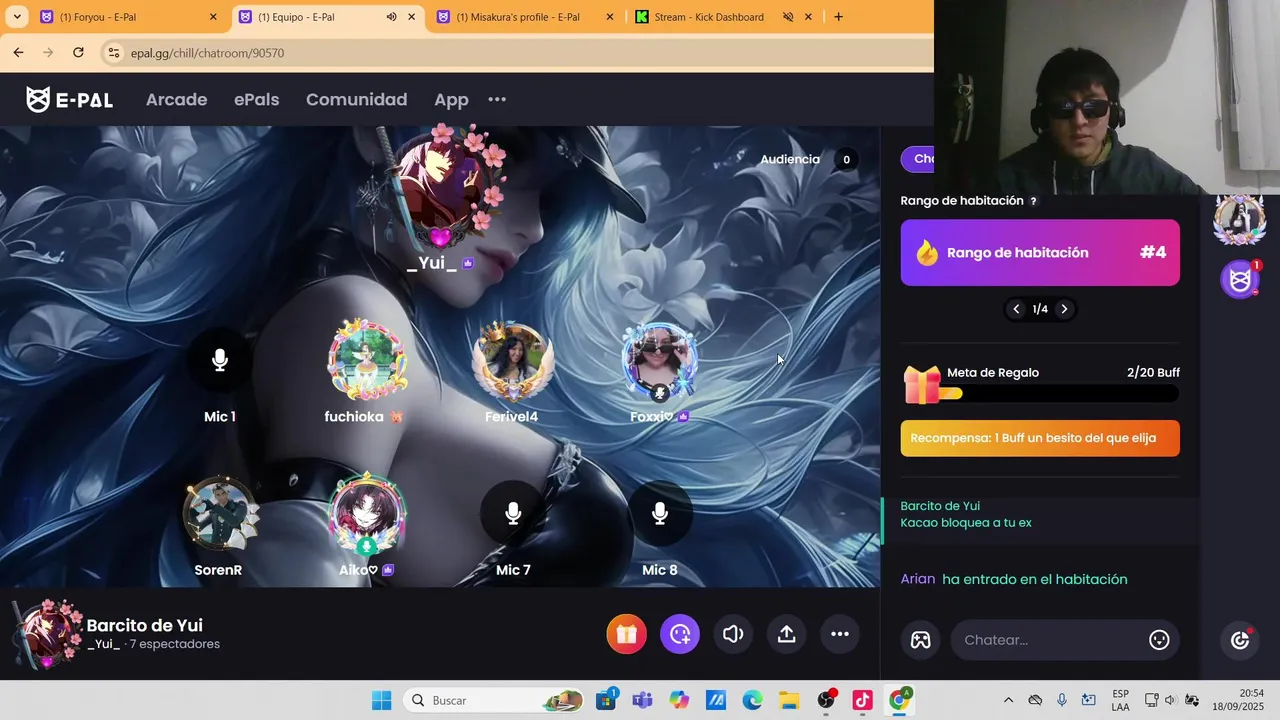This screenshot has height=720, width=1280.
Task: Open the game controller icon near chat
Action: pos(920,640)
